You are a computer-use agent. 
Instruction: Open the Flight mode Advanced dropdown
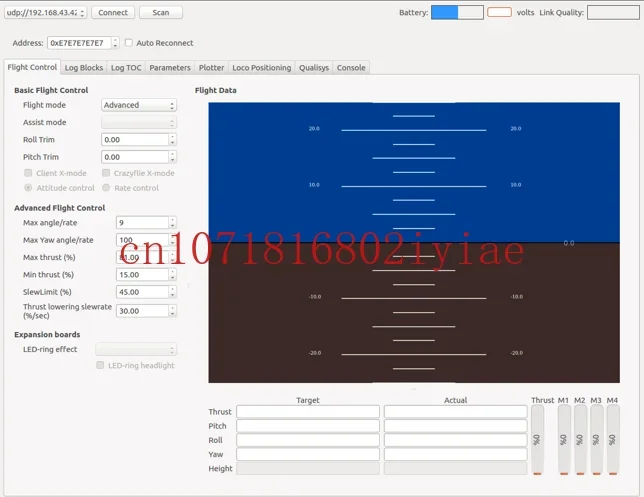tap(139, 105)
